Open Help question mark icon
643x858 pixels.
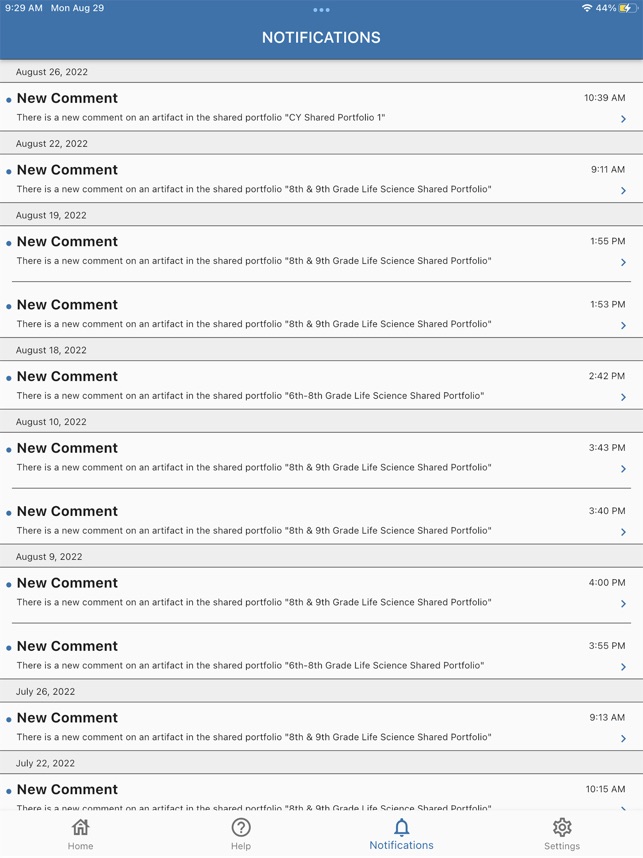(x=241, y=827)
